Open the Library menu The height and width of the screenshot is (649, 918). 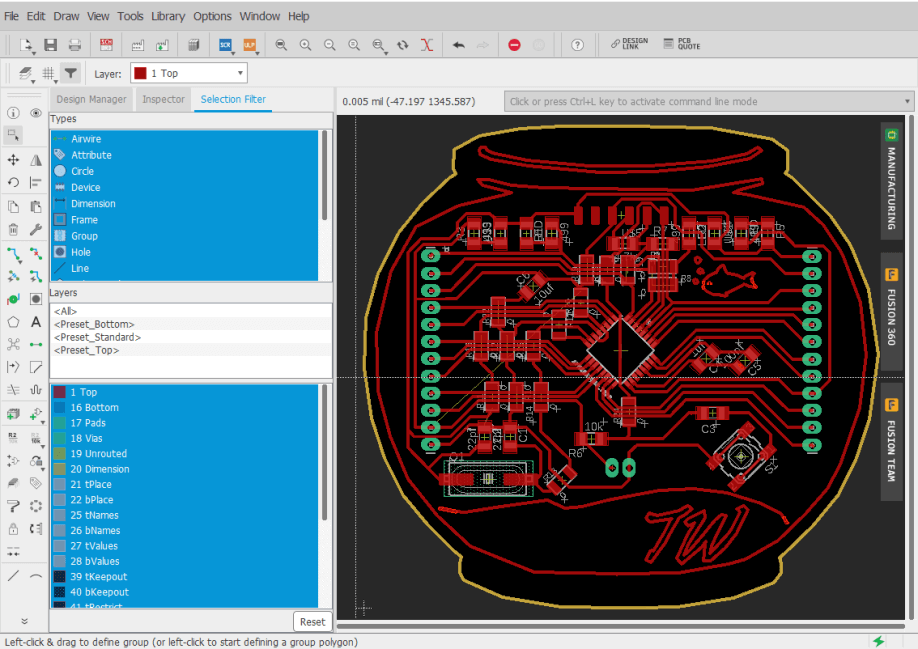[168, 16]
